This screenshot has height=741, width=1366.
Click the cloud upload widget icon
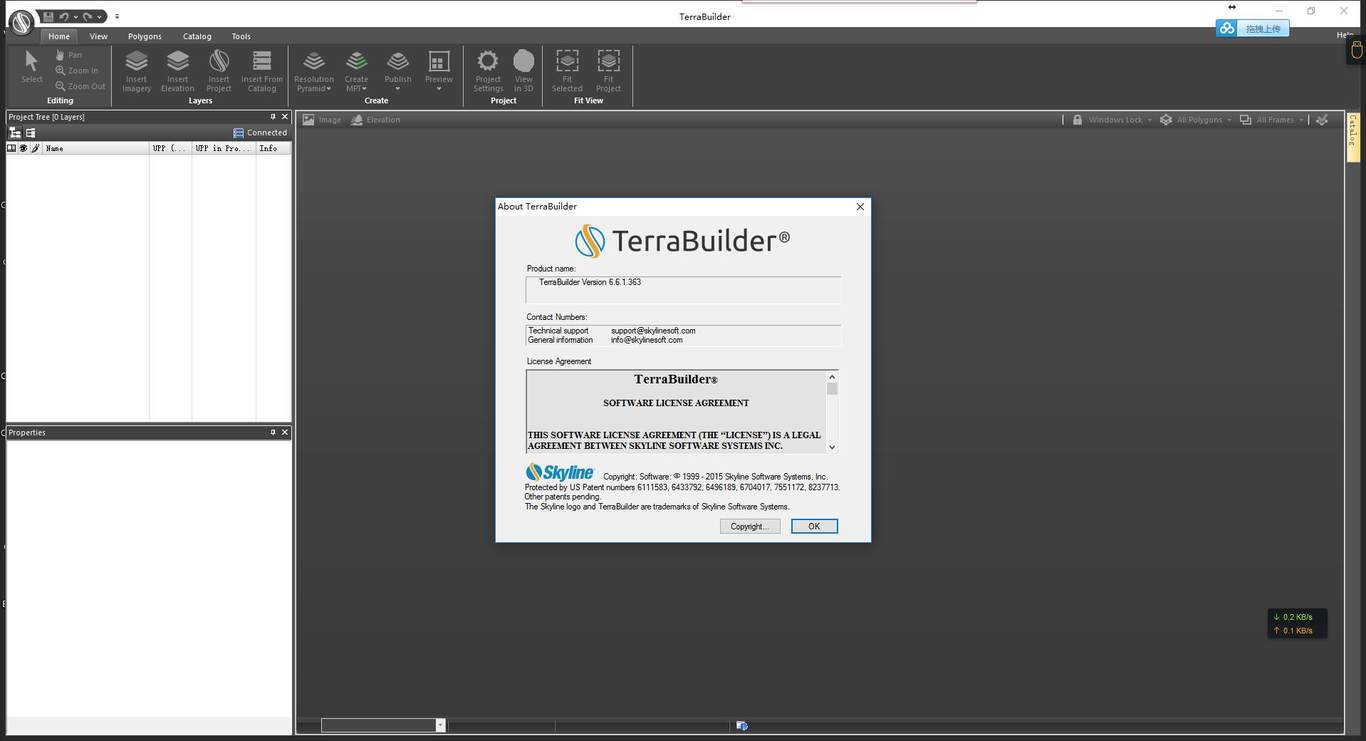click(1227, 29)
